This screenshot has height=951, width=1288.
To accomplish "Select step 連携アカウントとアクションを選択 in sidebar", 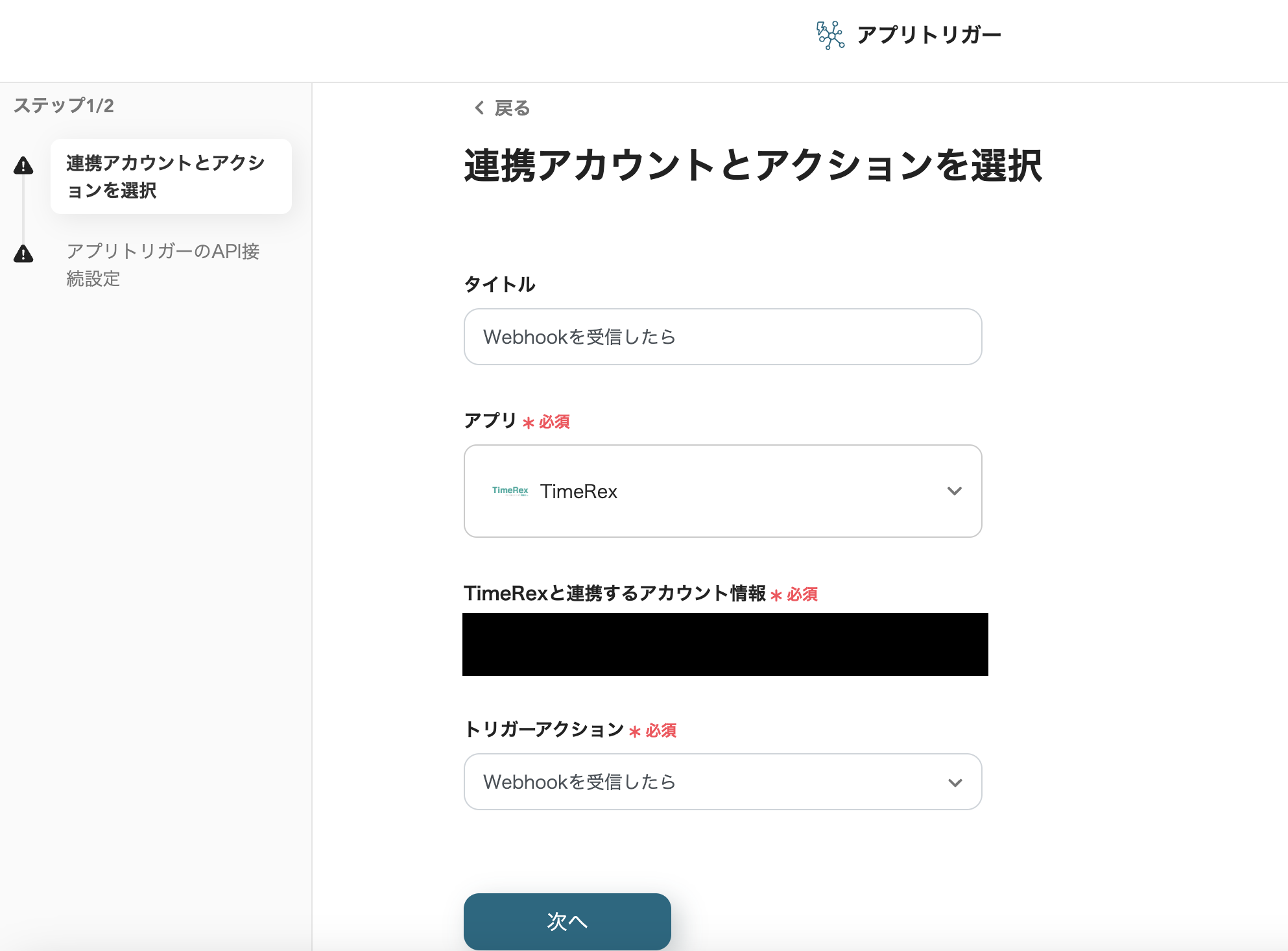I will click(171, 176).
